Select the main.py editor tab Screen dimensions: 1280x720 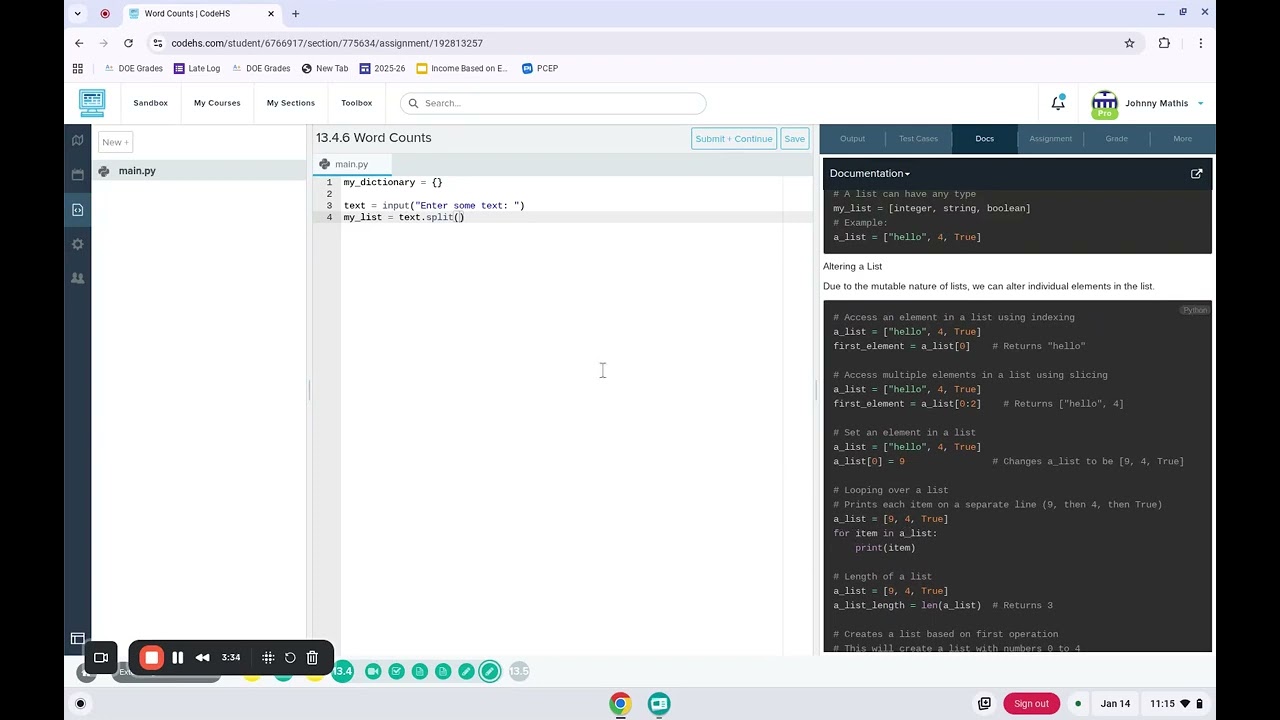coord(351,164)
